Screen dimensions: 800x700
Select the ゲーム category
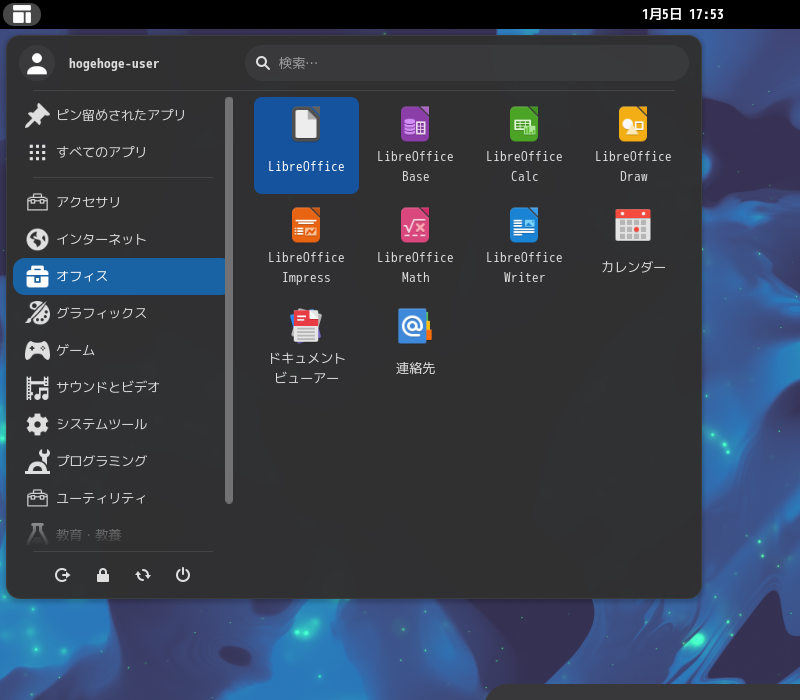point(119,350)
